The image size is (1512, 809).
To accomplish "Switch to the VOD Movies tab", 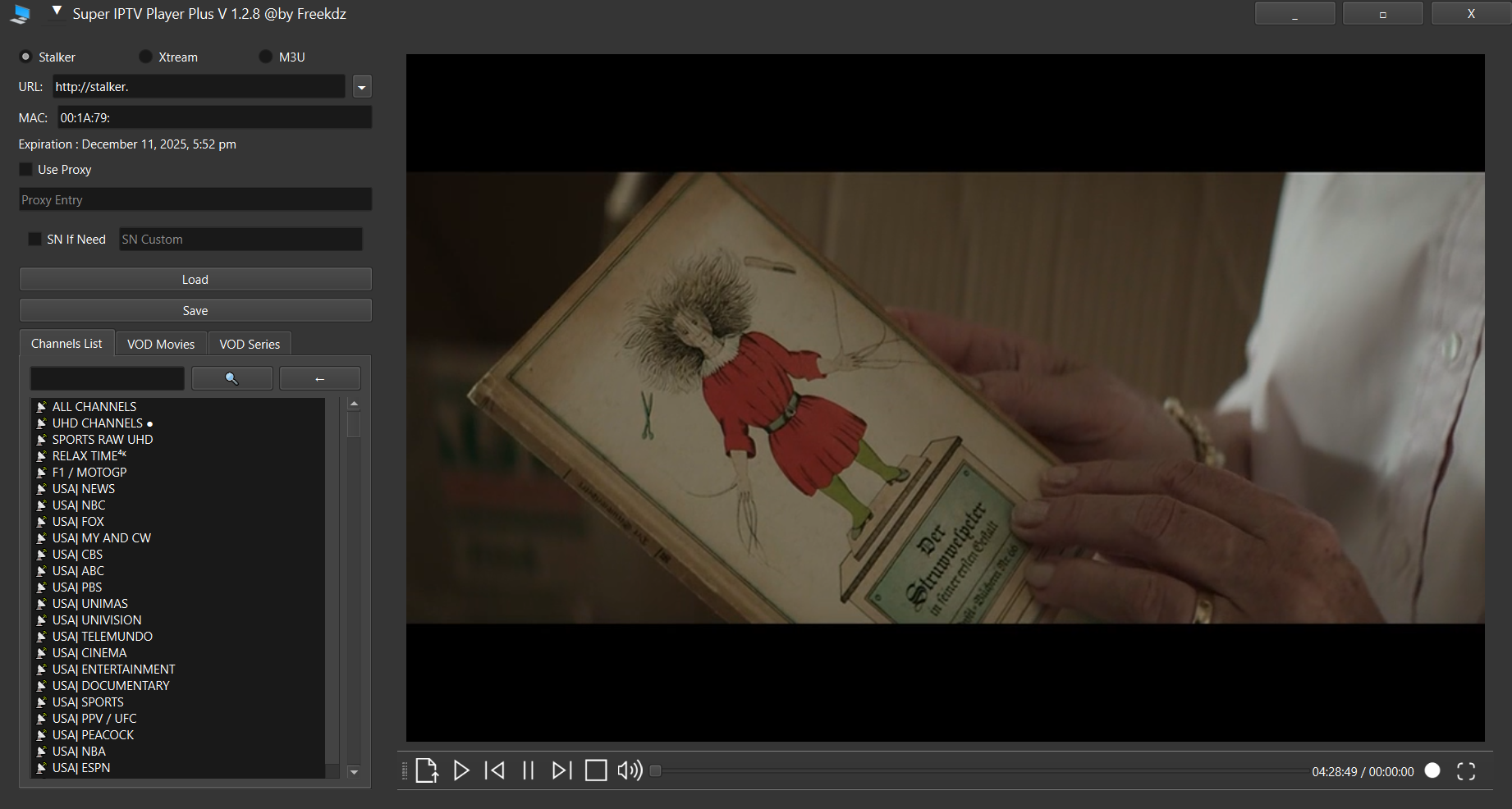I will (161, 345).
